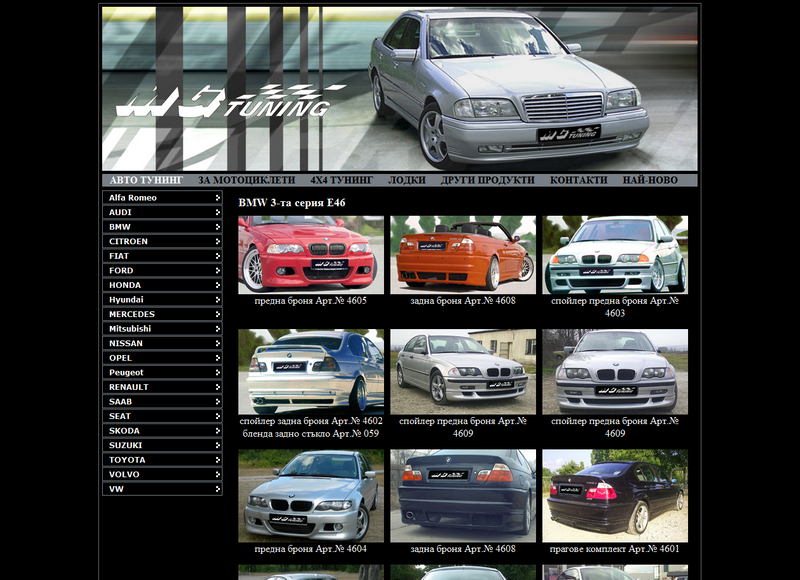Image resolution: width=800 pixels, height=580 pixels.
Task: Open the SUZUKI brand entry
Action: click(162, 445)
